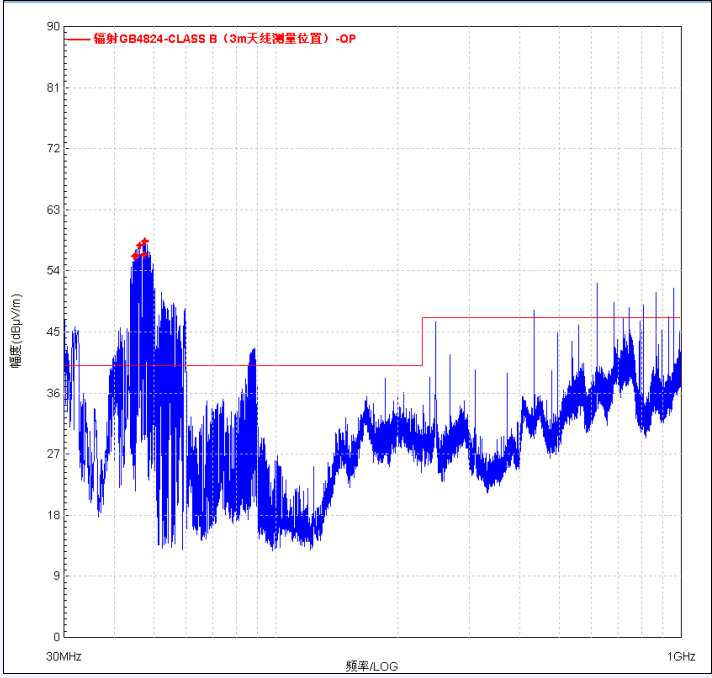Click the y-axis tick label 90

tap(53, 26)
